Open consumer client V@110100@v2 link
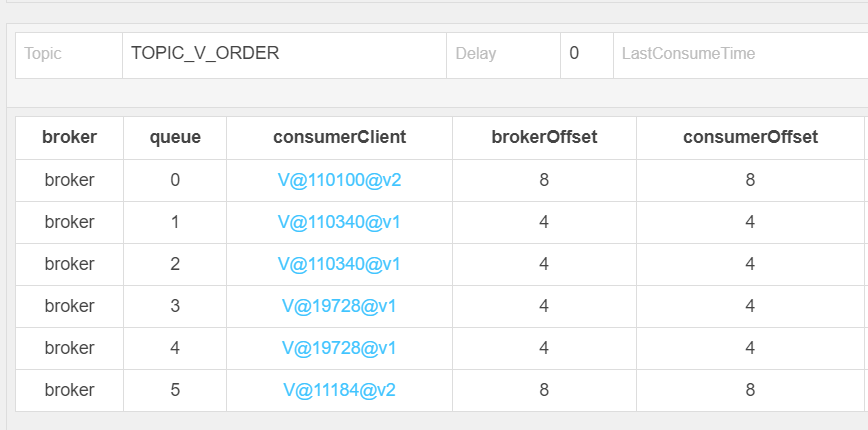The width and height of the screenshot is (868, 430). point(339,180)
